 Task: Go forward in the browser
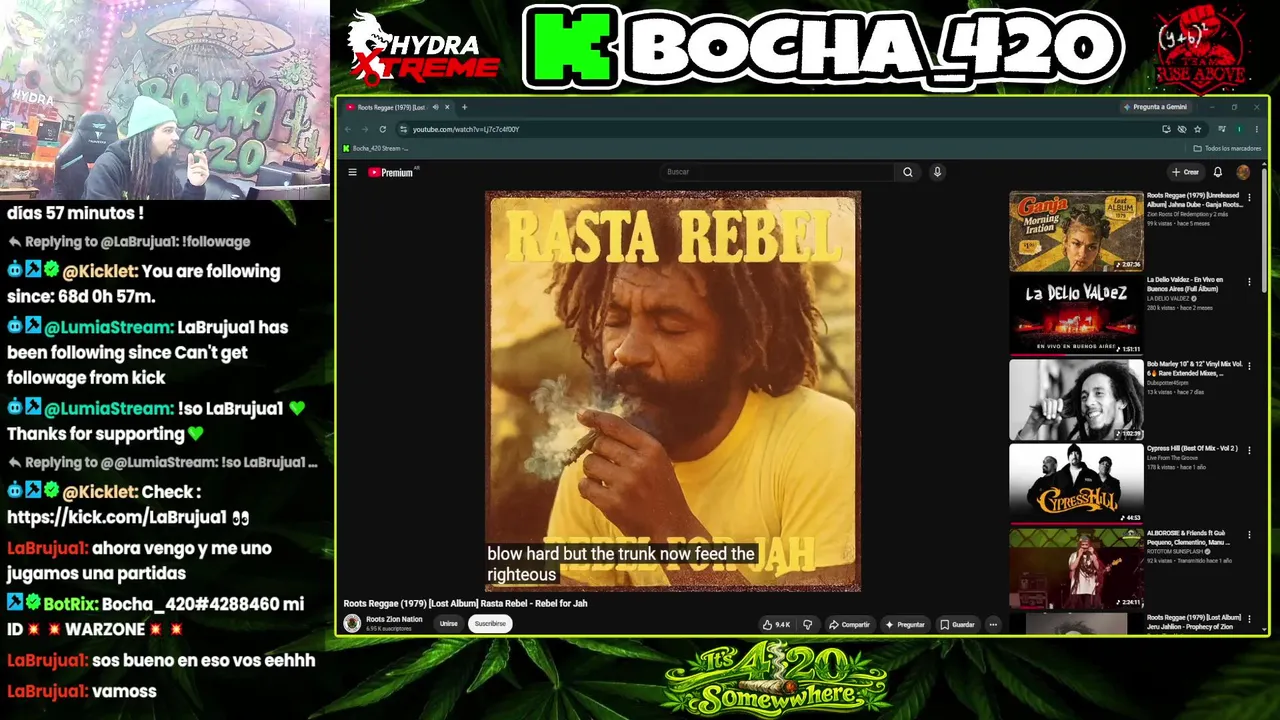pyautogui.click(x=365, y=129)
